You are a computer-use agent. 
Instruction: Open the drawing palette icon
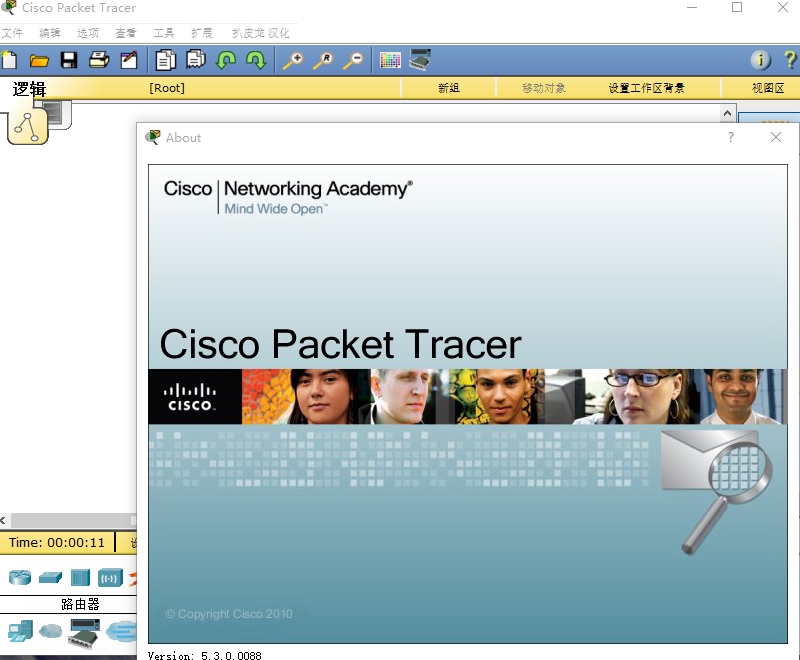(390, 60)
